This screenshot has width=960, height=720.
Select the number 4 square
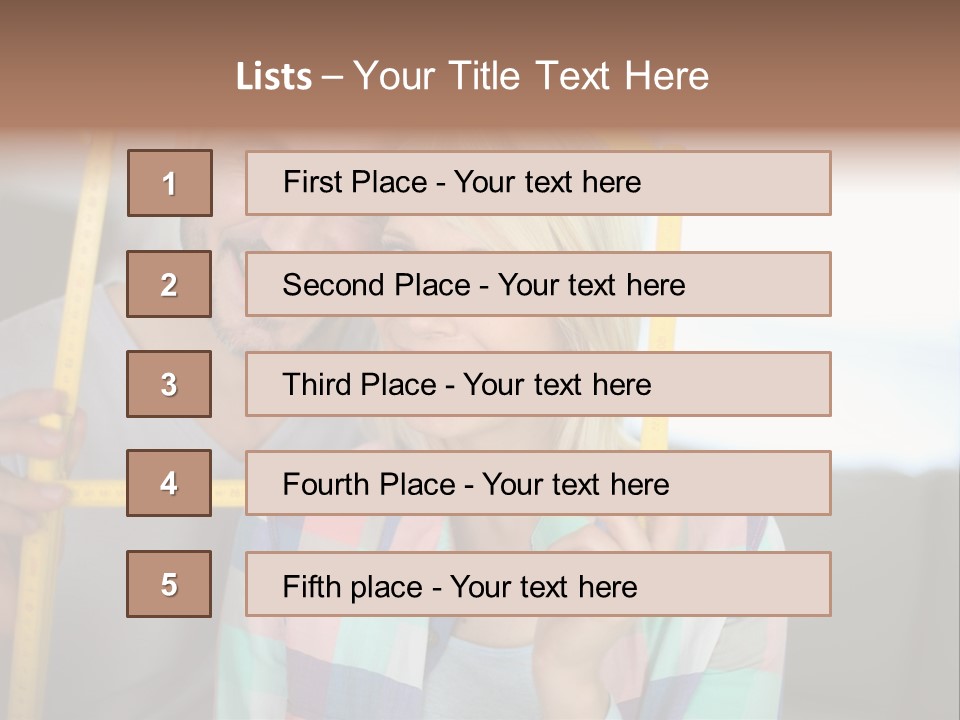point(169,483)
